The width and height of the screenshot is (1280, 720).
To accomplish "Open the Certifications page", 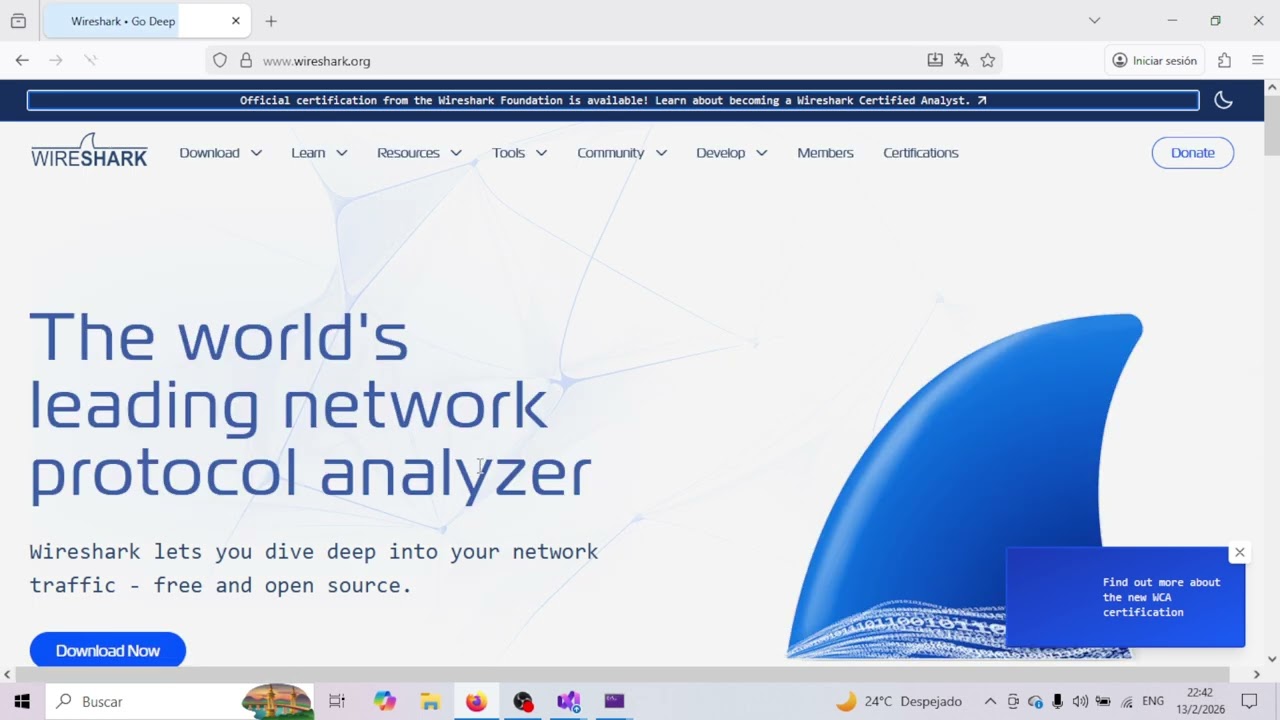I will [921, 153].
